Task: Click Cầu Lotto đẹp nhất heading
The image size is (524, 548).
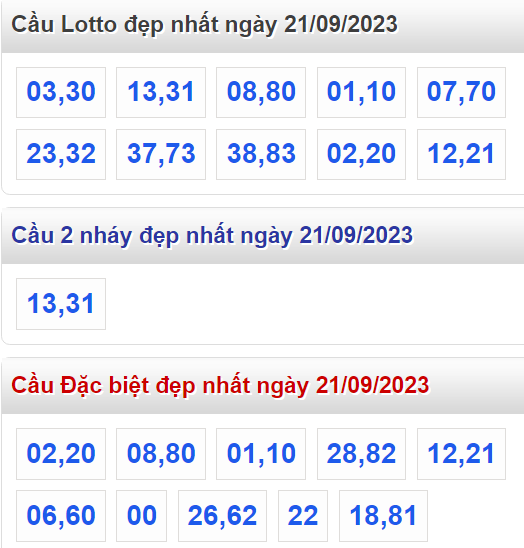Action: [x=204, y=24]
